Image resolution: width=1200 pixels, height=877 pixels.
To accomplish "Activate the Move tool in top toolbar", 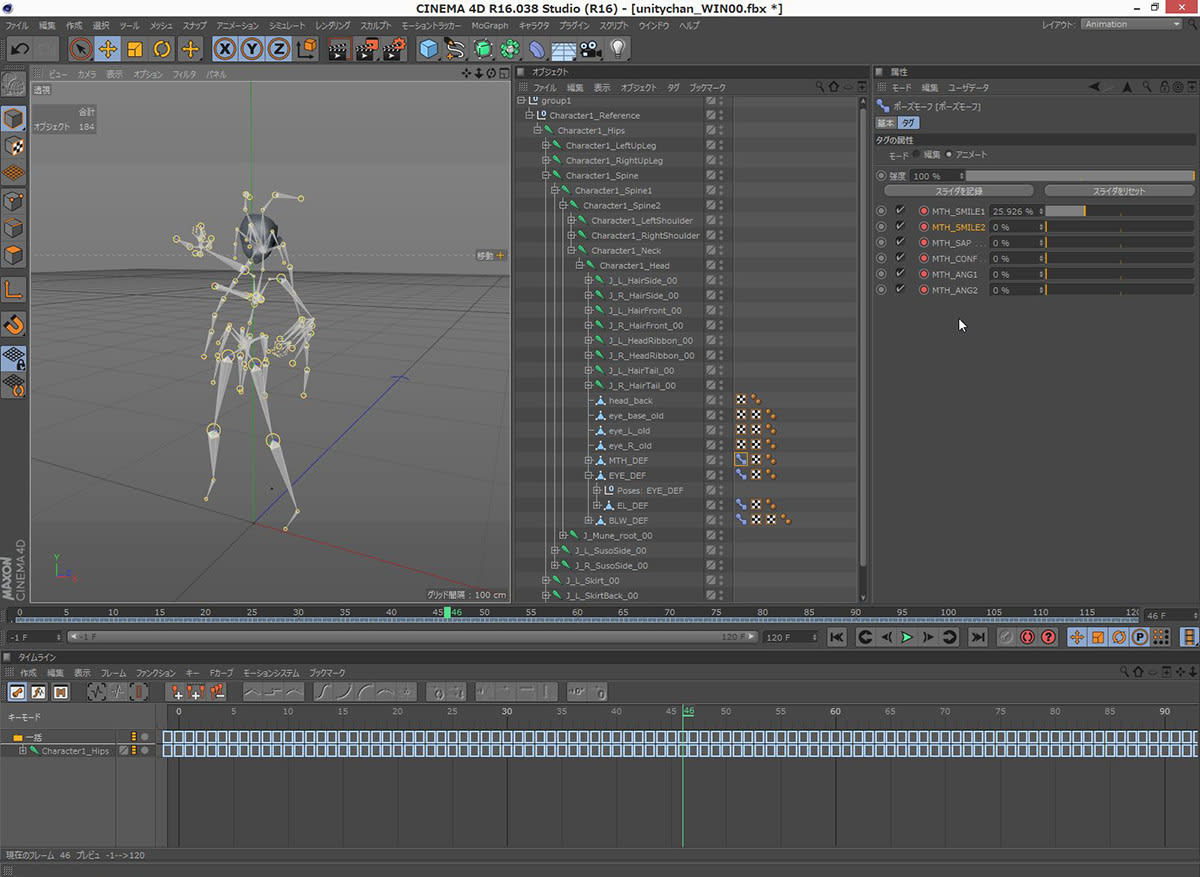I will pos(108,48).
